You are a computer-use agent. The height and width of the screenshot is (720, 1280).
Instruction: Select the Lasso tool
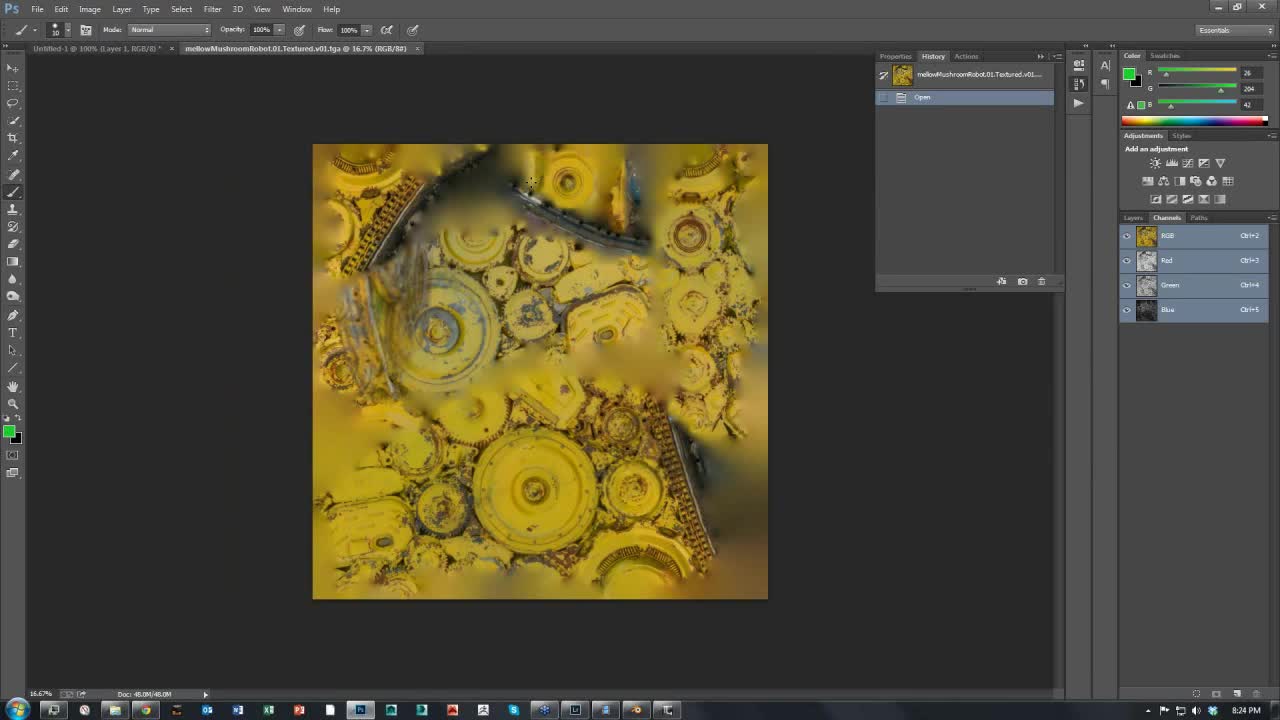[x=13, y=103]
